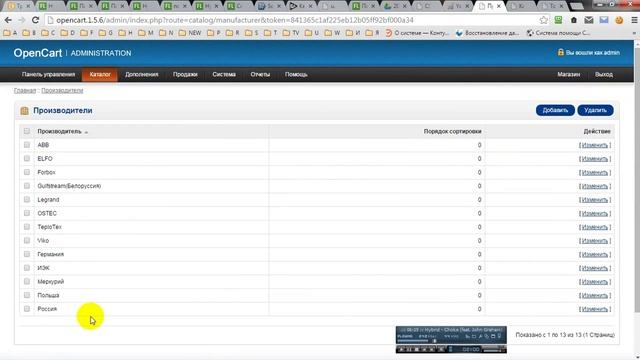Screen dimensions: 640x360
Task: Click the Удалить button
Action: tap(595, 110)
